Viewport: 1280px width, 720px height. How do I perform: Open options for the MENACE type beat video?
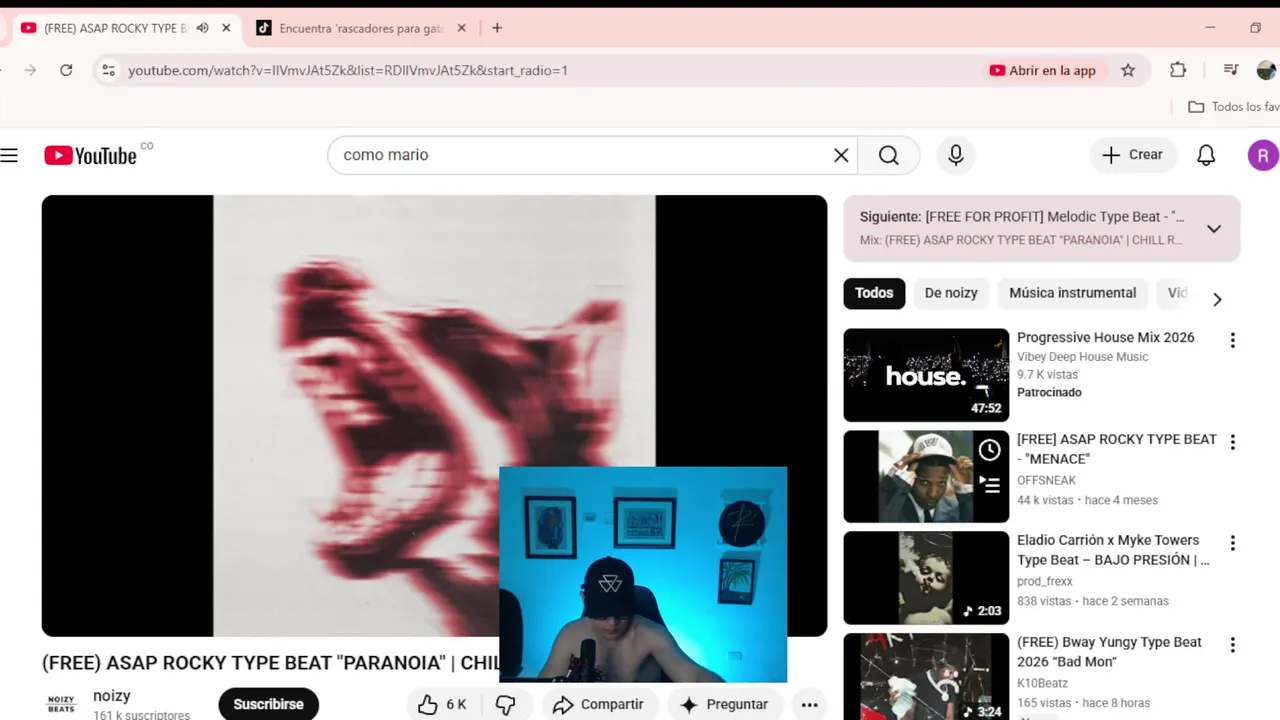click(1232, 442)
